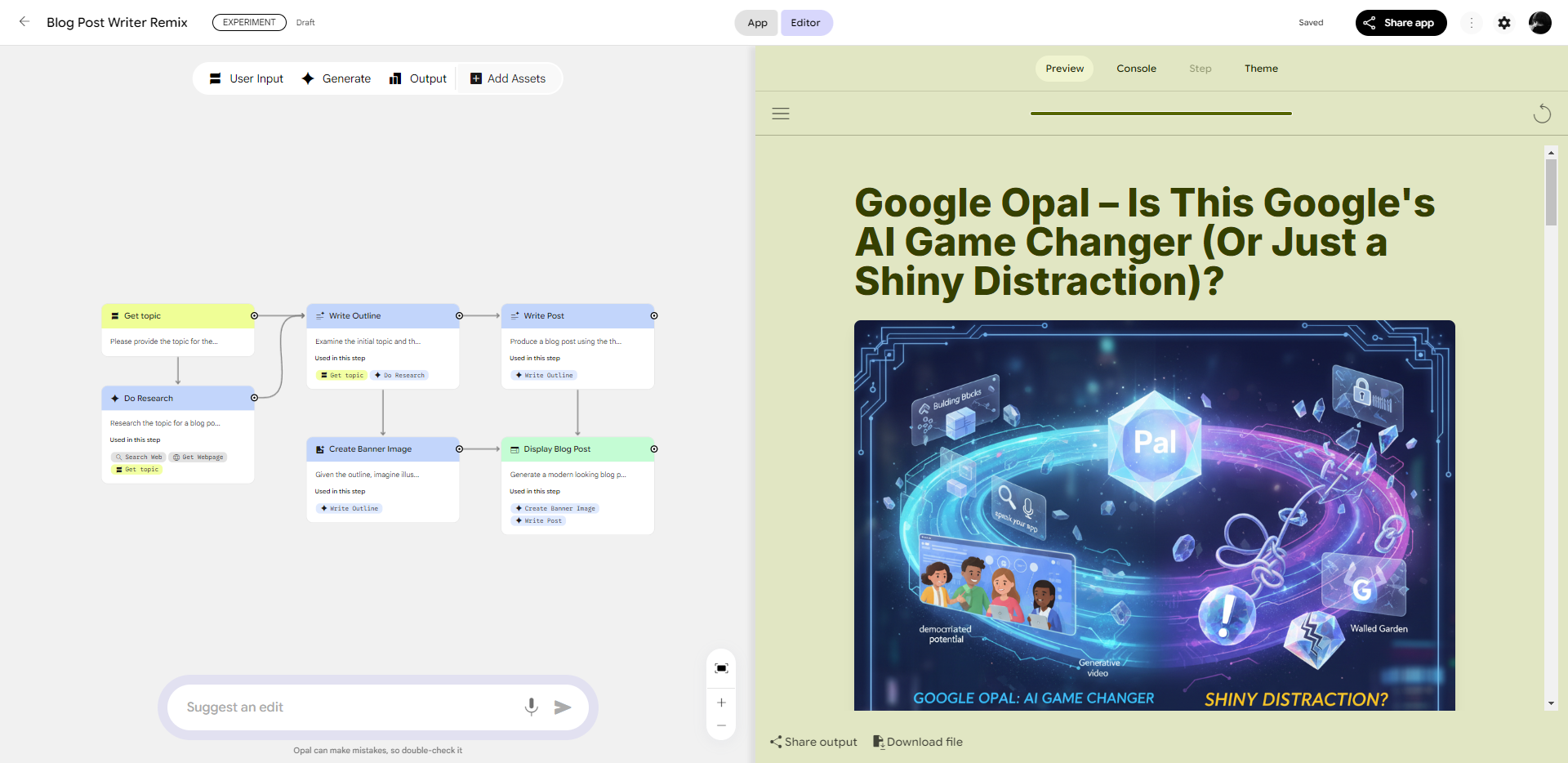Image resolution: width=1568 pixels, height=763 pixels.
Task: Click the preview scrollbar down arrow
Action: tap(1551, 703)
